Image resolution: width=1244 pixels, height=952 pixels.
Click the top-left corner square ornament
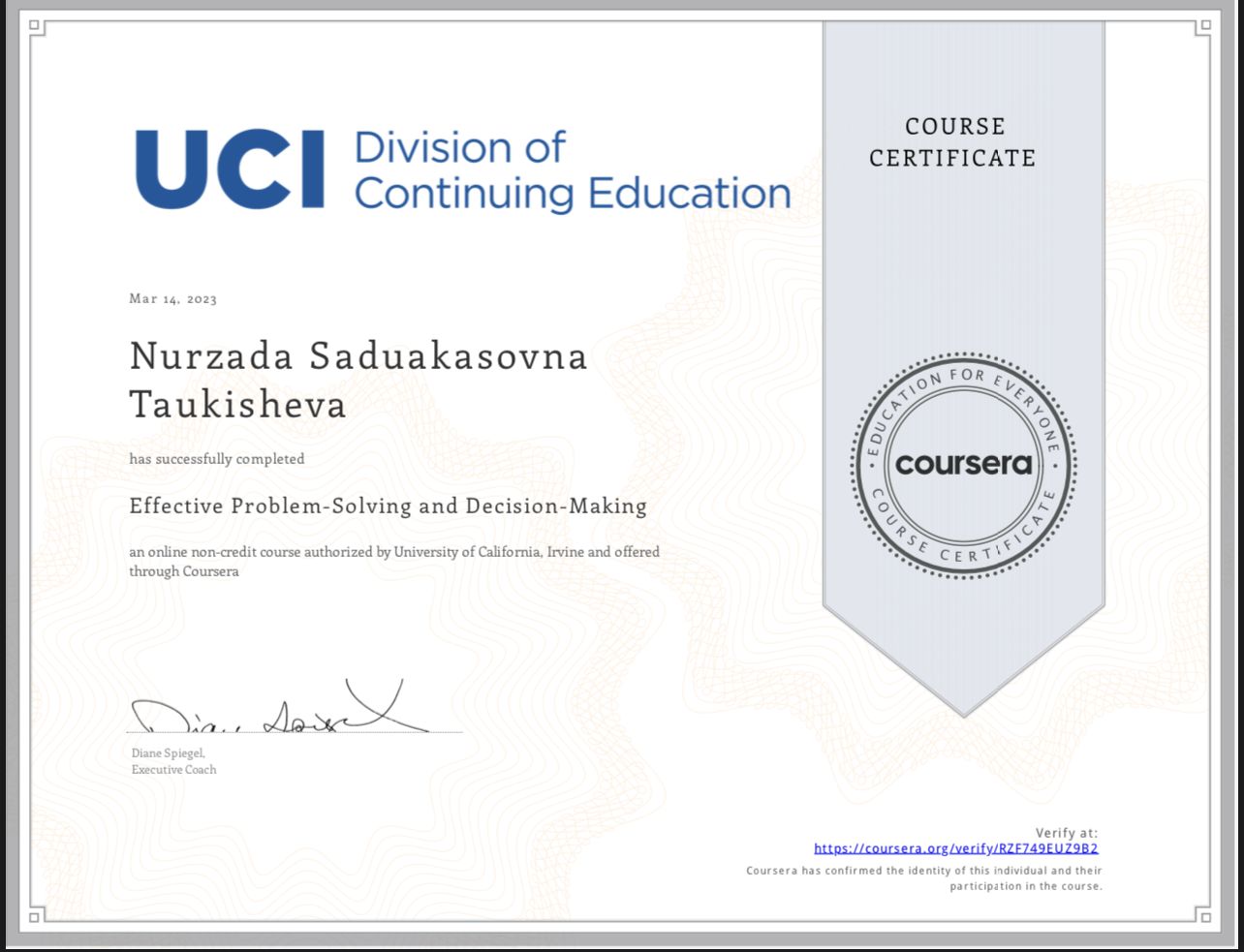36,27
